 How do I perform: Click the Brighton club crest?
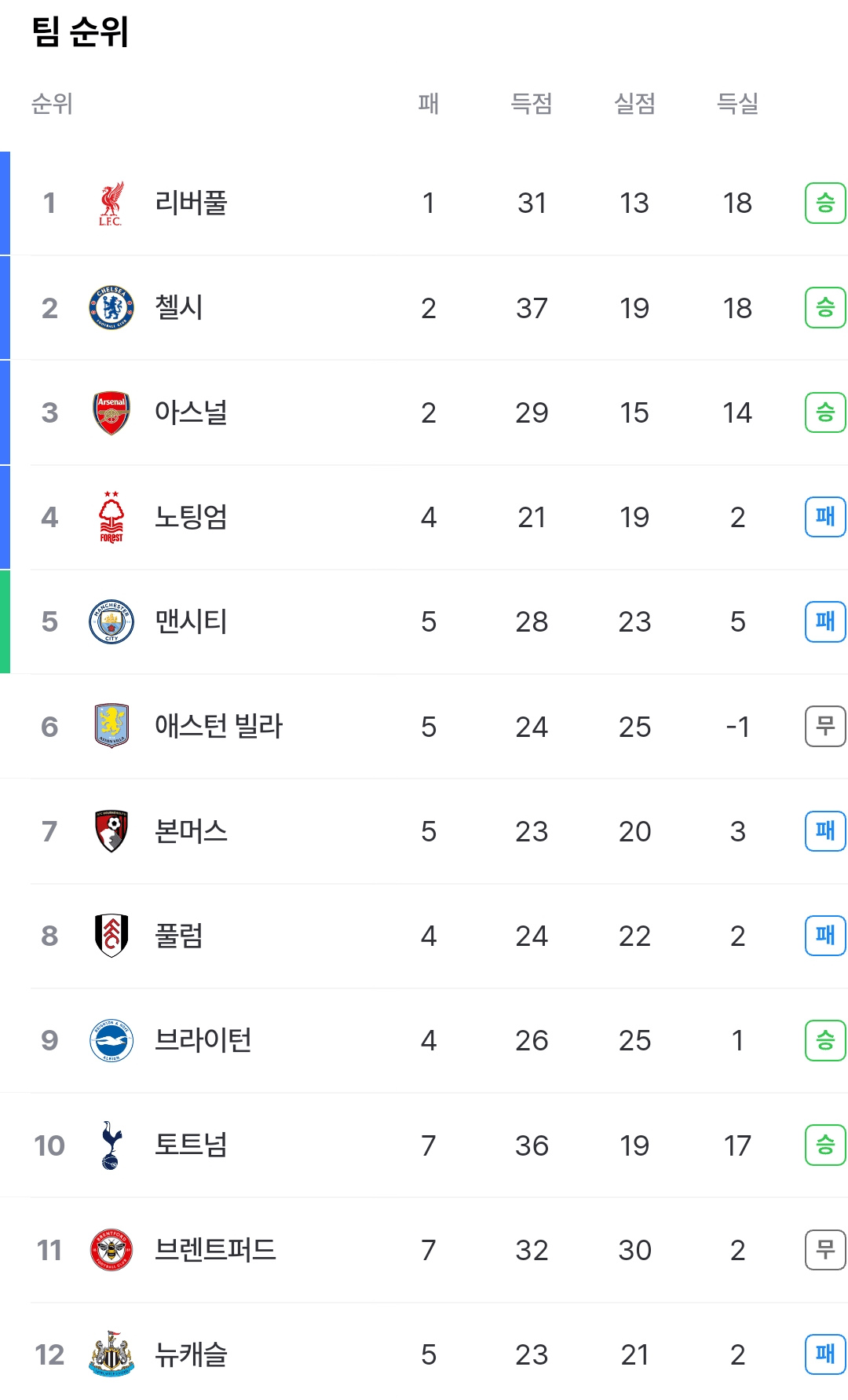click(111, 1040)
